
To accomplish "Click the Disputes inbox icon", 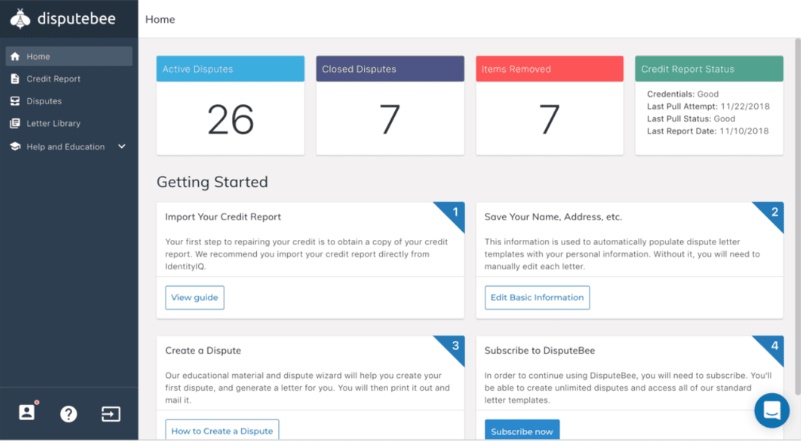I will coord(15,101).
